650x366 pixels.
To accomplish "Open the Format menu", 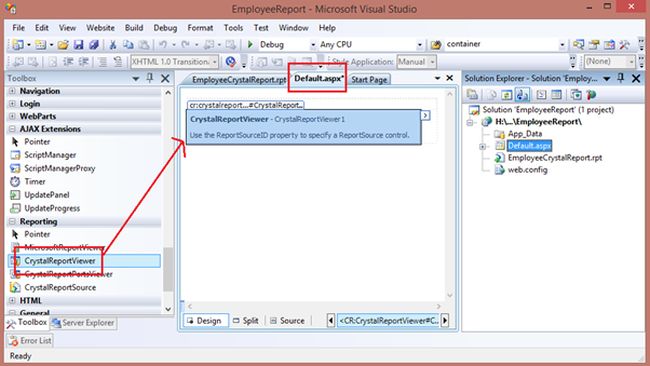I will click(x=200, y=28).
